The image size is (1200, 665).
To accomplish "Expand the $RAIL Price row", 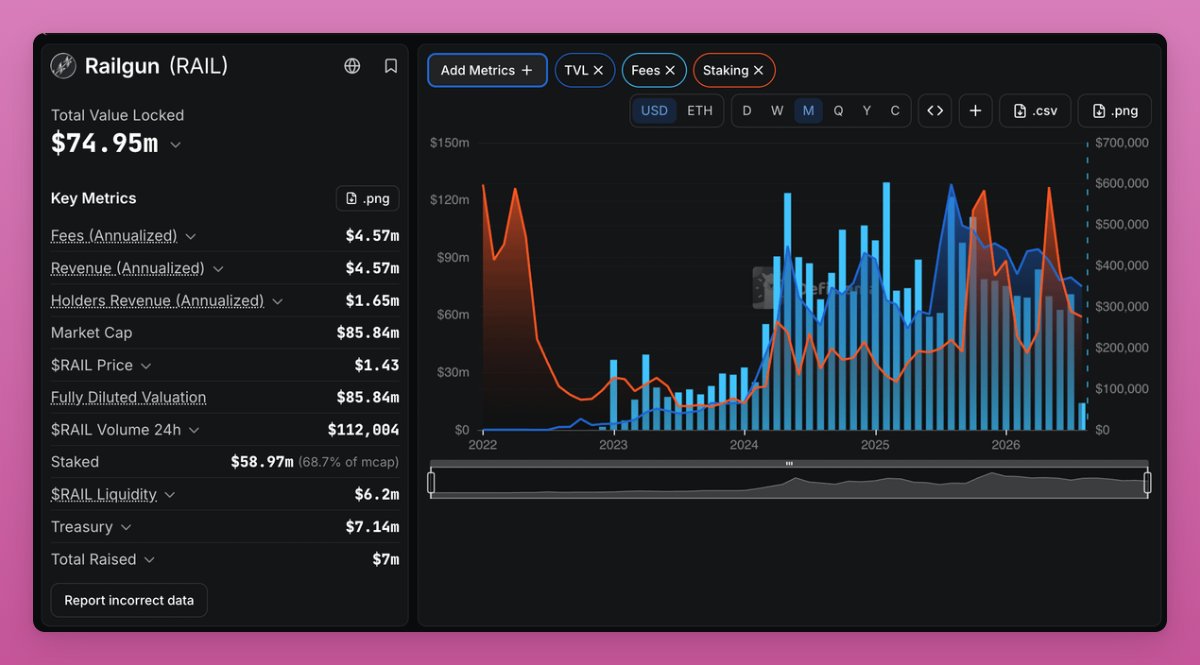I will (x=146, y=365).
